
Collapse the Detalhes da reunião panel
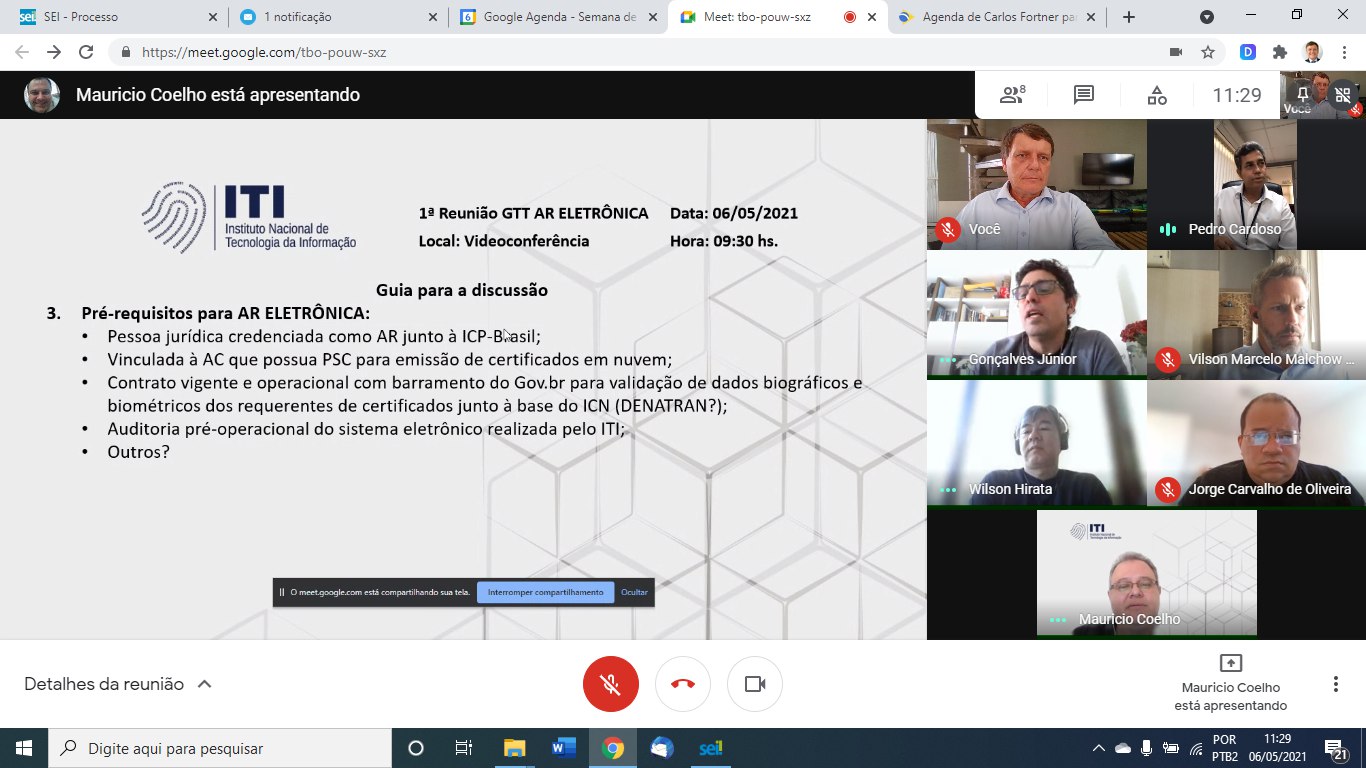[x=204, y=684]
